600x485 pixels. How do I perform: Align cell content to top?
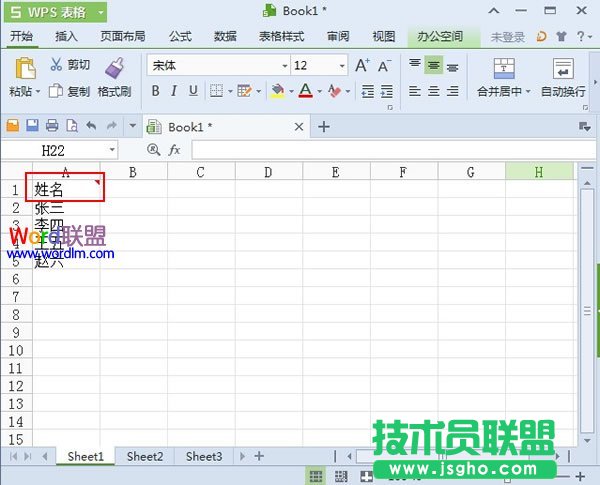pos(415,64)
